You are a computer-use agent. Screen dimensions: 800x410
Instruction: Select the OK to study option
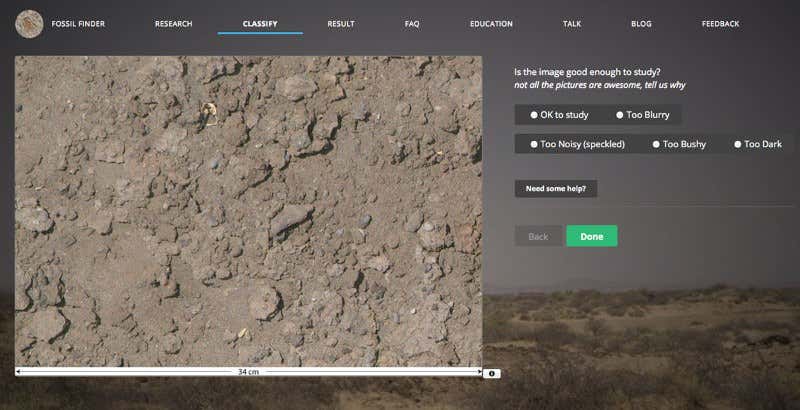[559, 115]
